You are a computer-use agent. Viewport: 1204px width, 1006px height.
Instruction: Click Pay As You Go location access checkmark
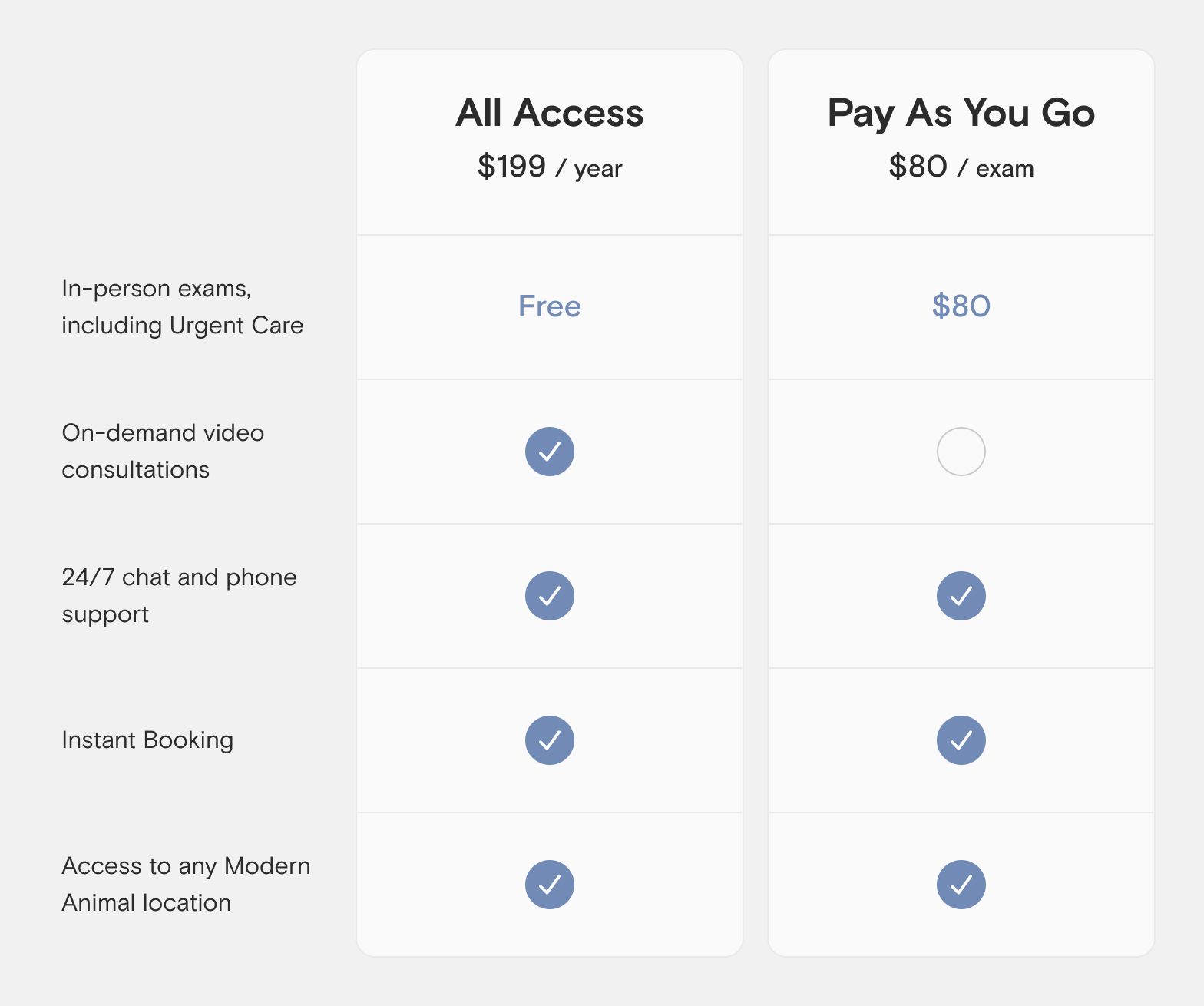(x=961, y=885)
